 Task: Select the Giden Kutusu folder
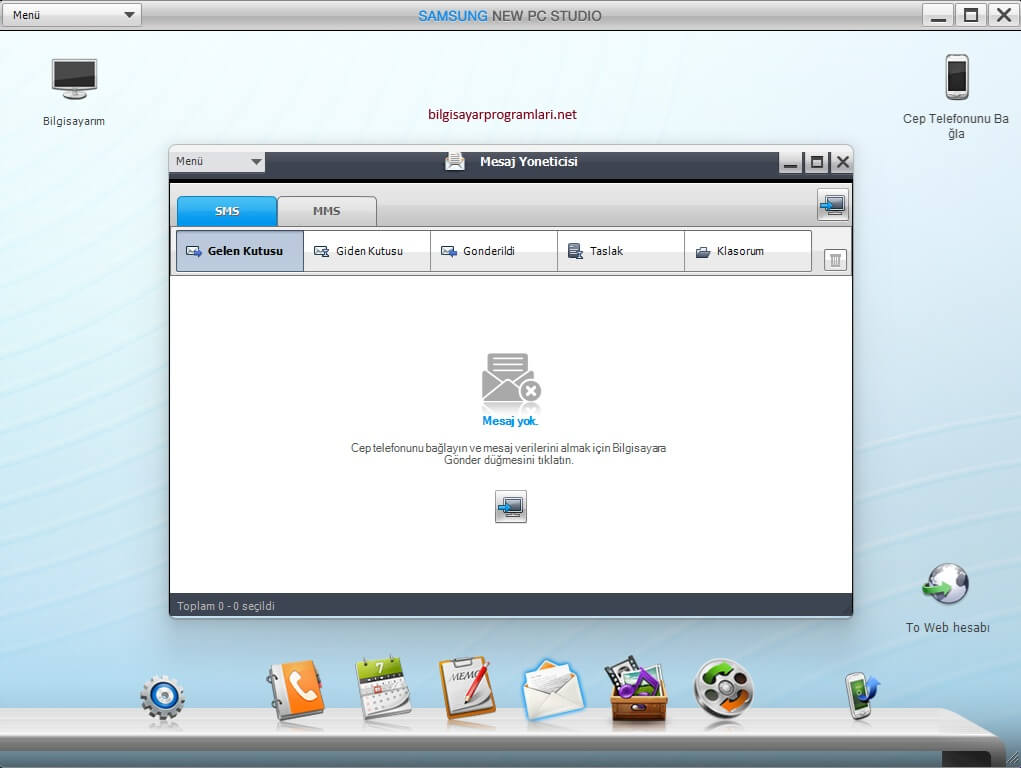pos(367,251)
